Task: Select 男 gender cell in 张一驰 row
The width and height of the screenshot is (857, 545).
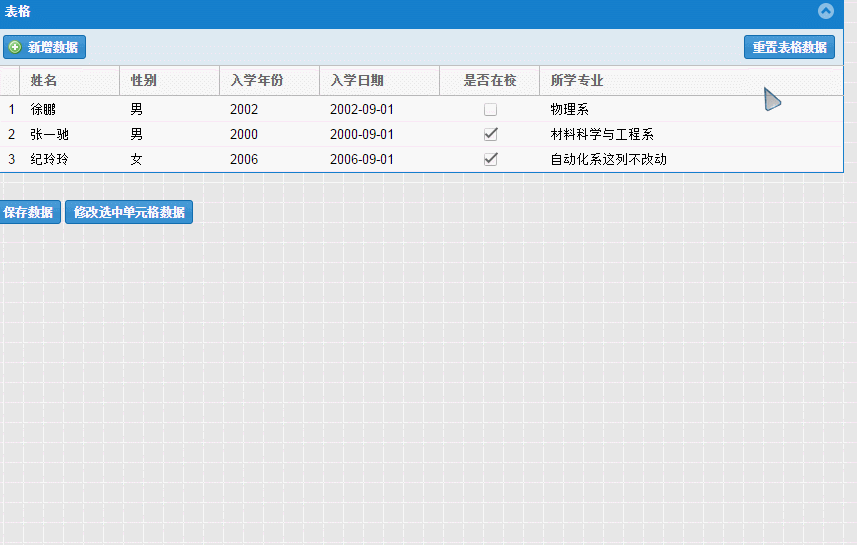Action: (169, 134)
